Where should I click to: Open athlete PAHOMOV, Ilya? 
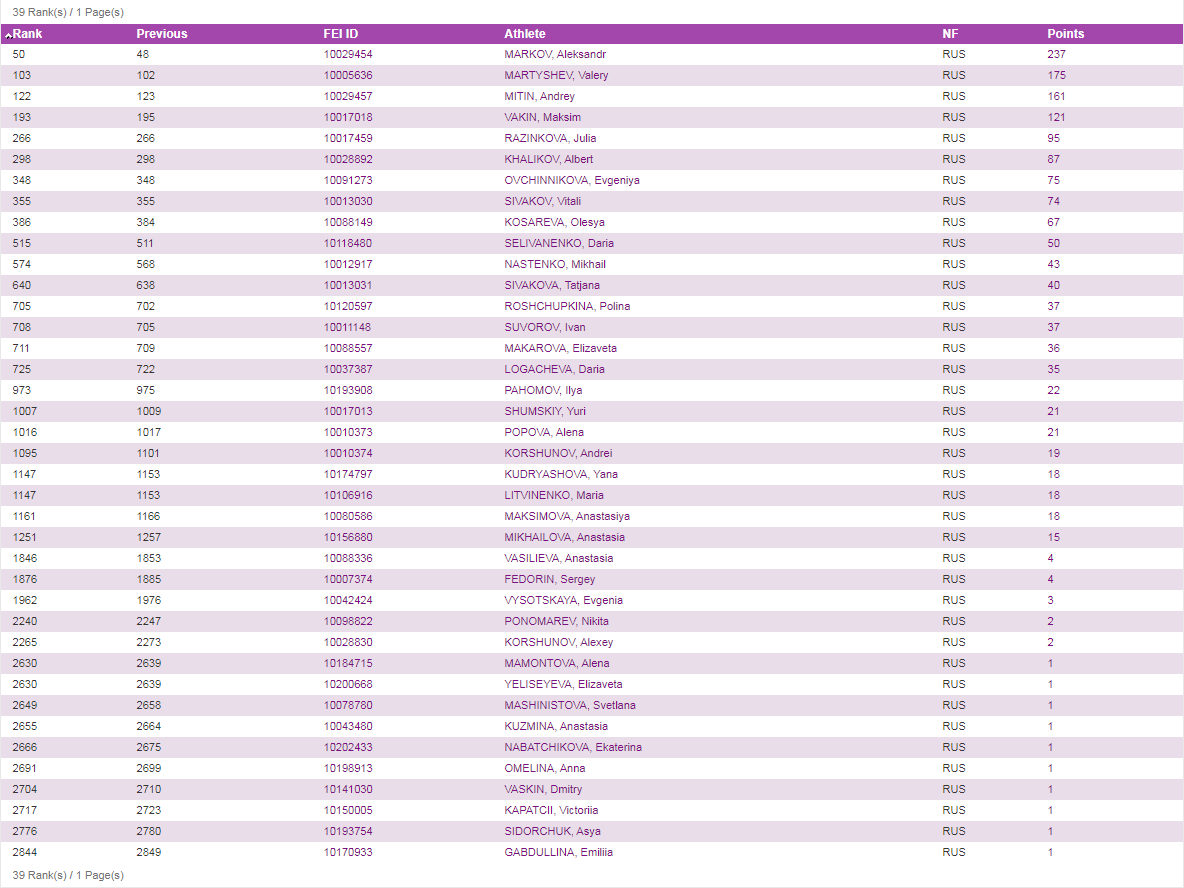click(543, 390)
